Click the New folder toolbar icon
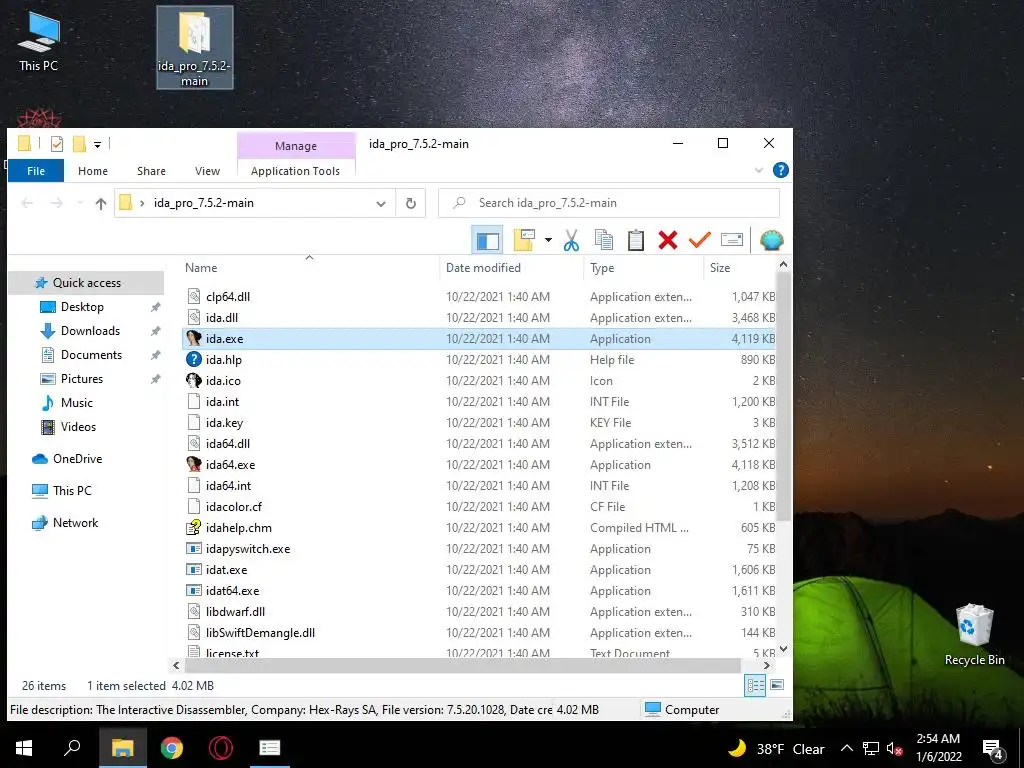This screenshot has height=768, width=1024. 524,240
